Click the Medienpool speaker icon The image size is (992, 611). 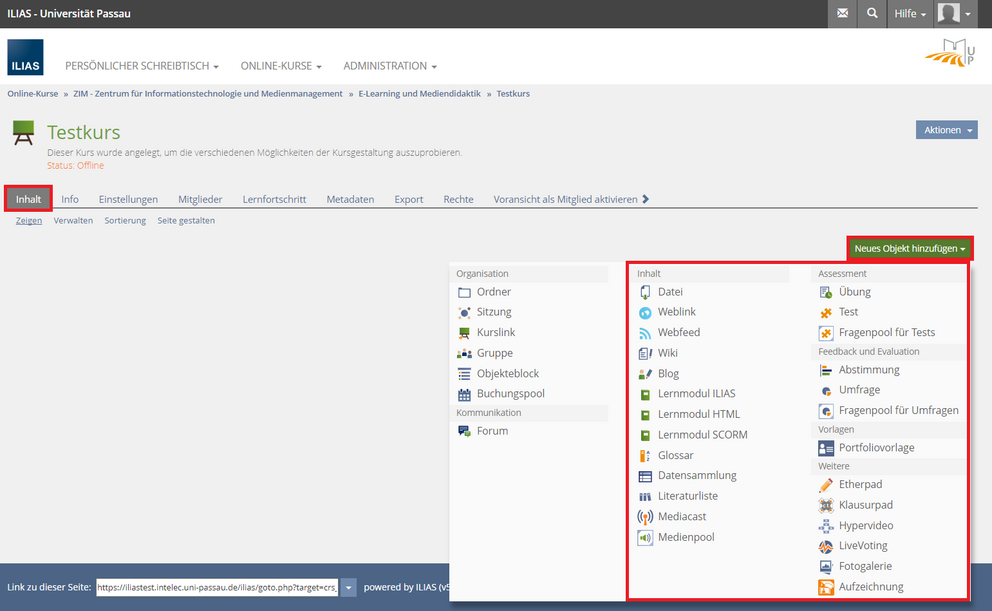coord(645,538)
